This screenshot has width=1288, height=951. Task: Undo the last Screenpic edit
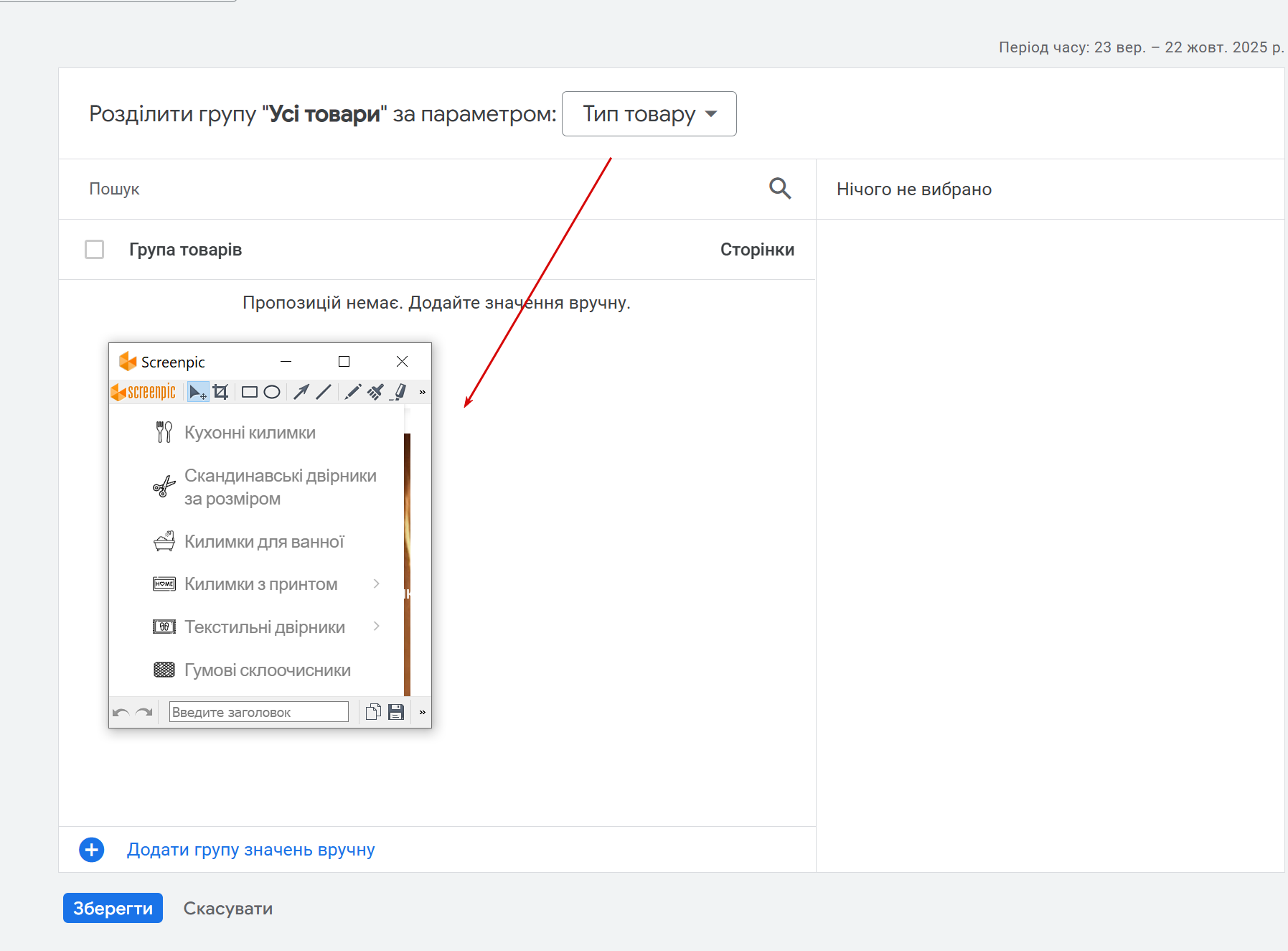[x=121, y=712]
